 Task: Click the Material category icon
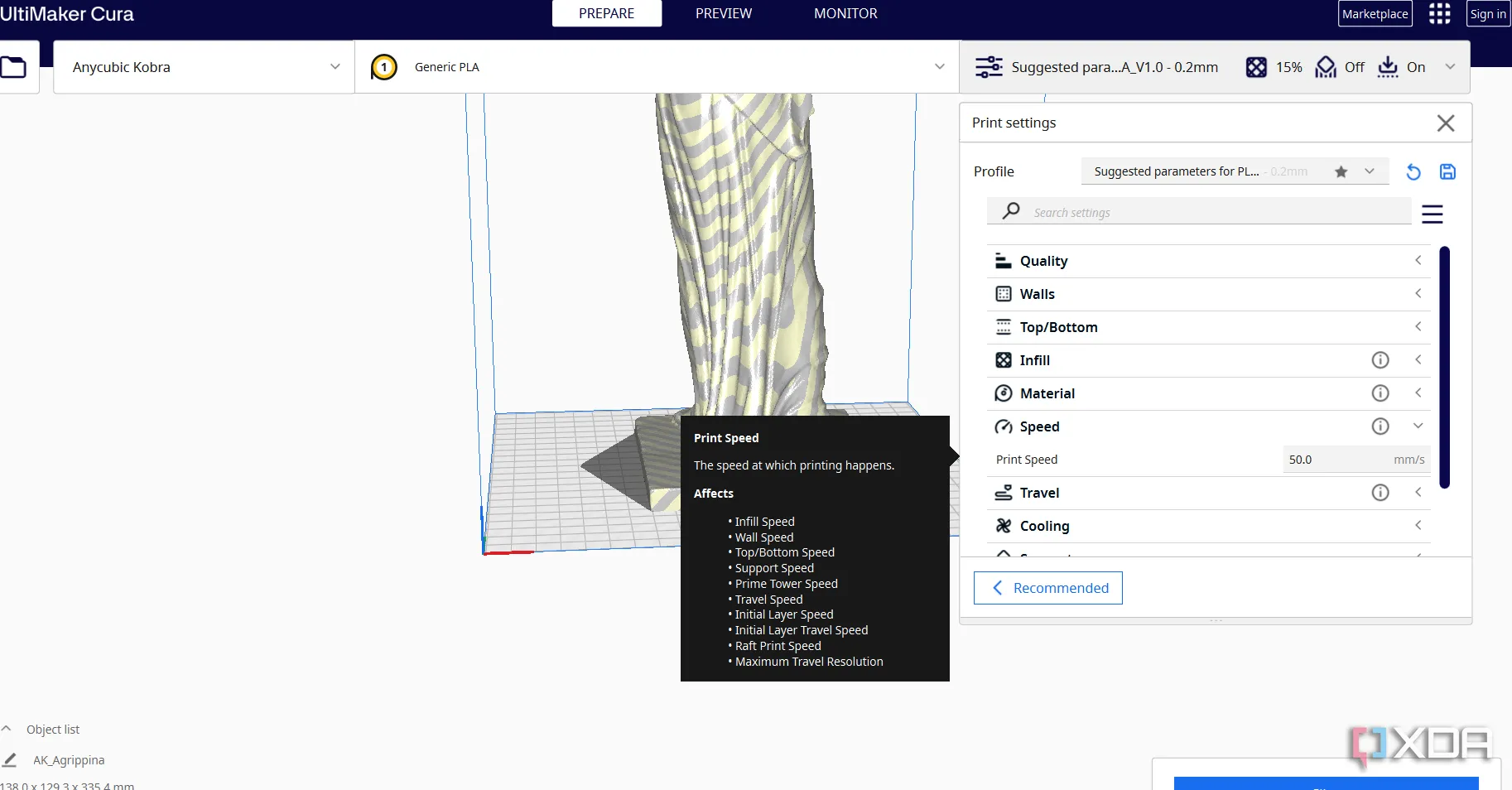tap(1004, 393)
